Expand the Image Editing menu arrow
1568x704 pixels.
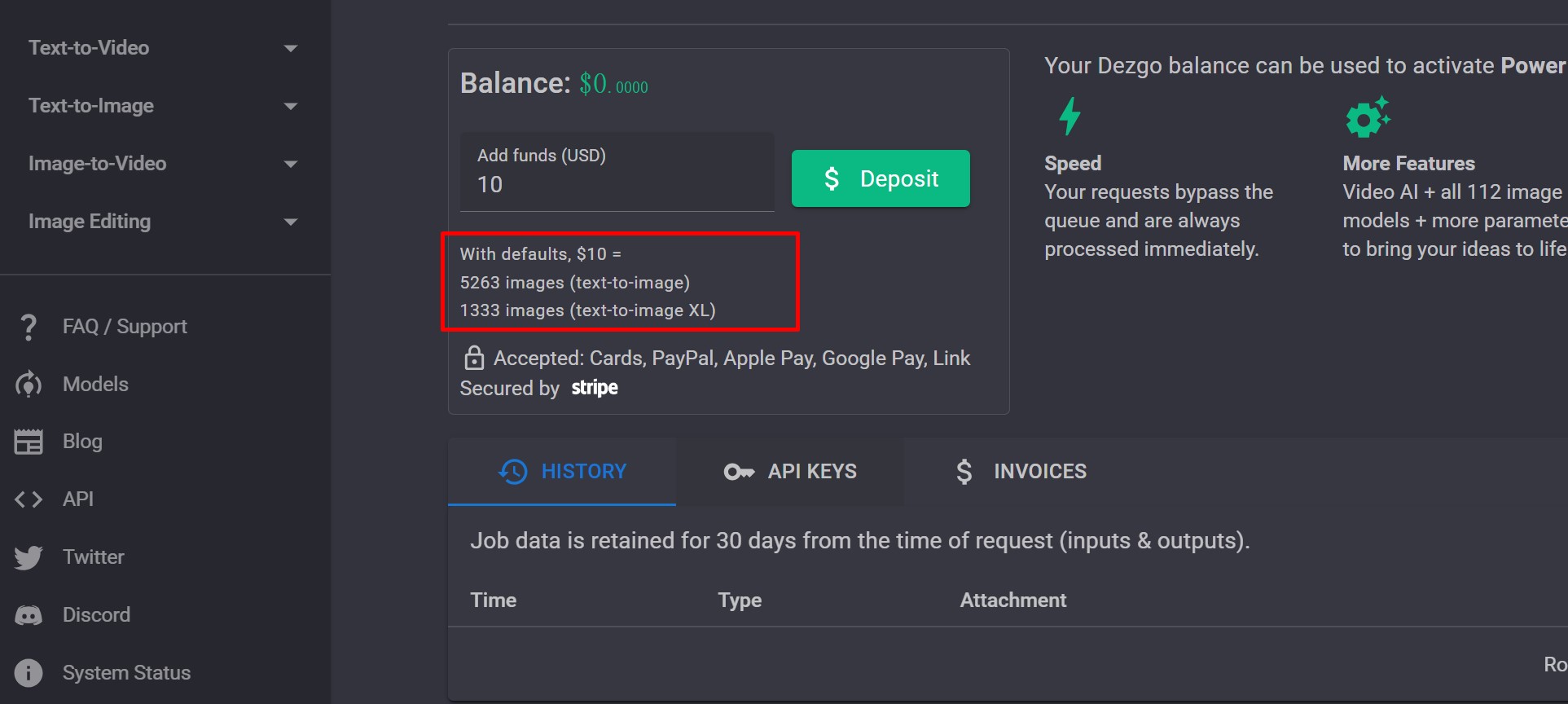point(291,222)
